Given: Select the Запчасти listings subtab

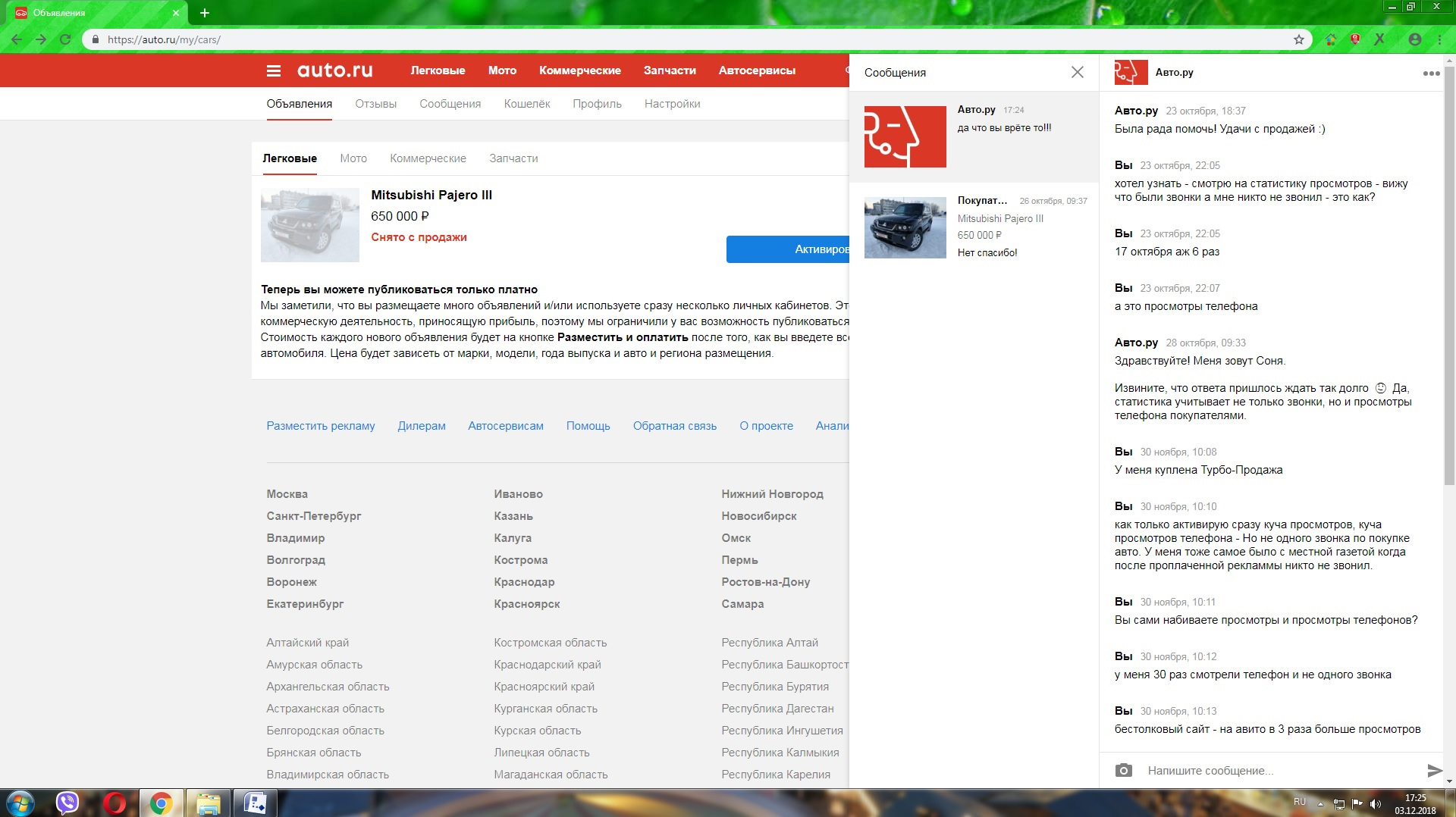Looking at the screenshot, I should (513, 158).
